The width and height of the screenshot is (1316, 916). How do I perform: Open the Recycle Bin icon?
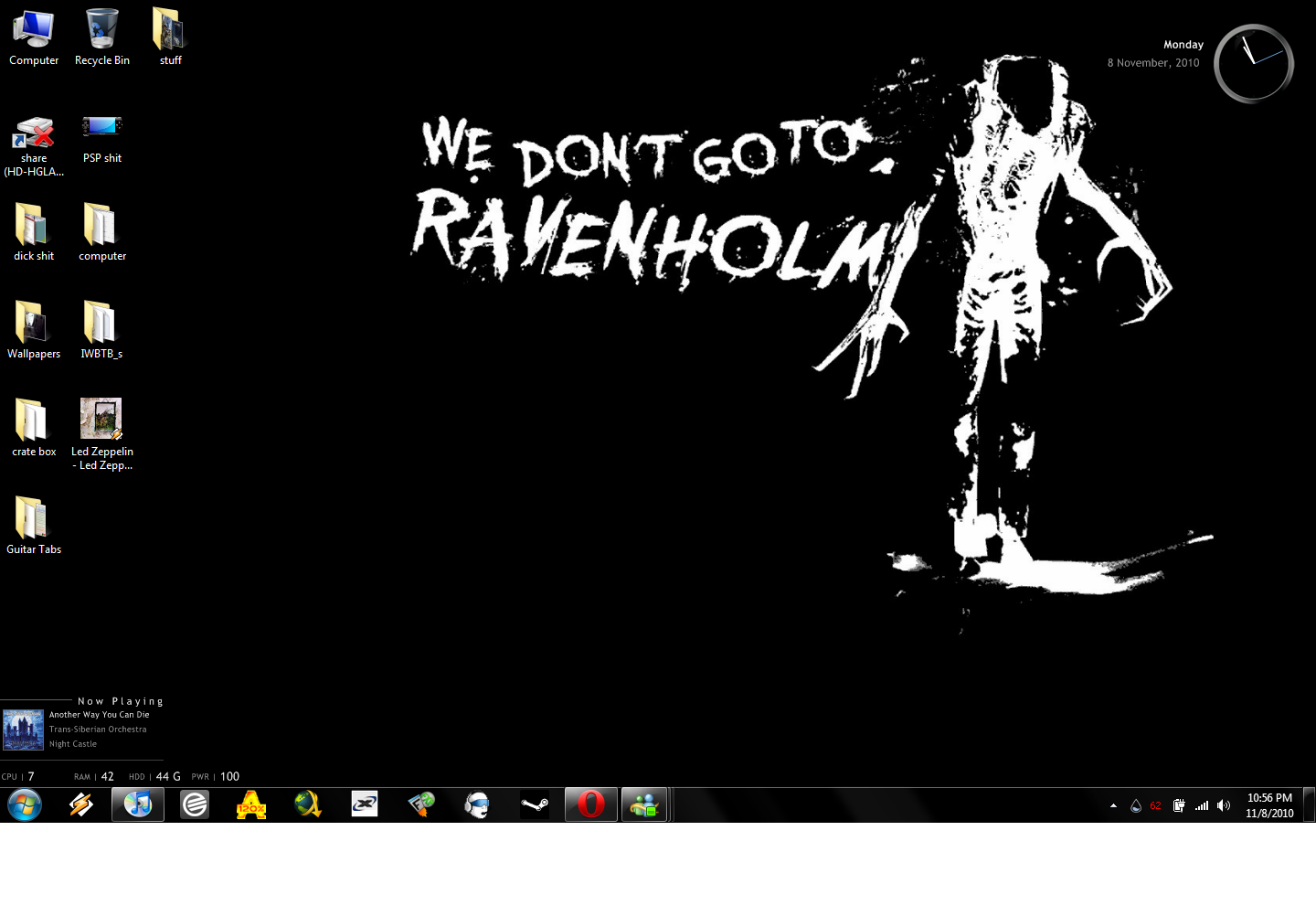point(102,37)
